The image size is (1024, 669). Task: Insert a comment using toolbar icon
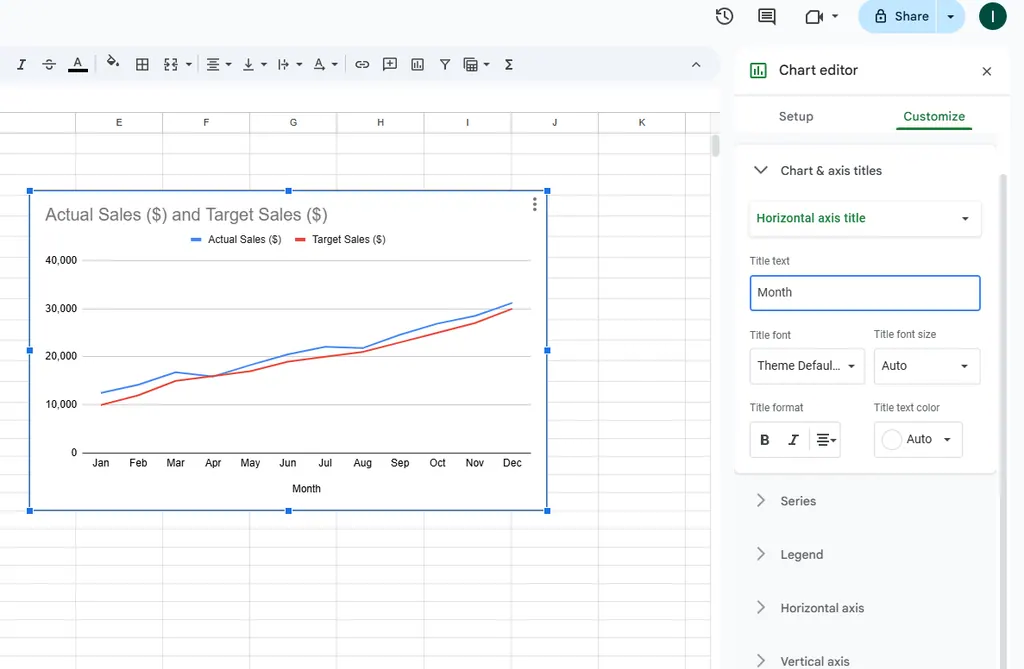(x=390, y=65)
